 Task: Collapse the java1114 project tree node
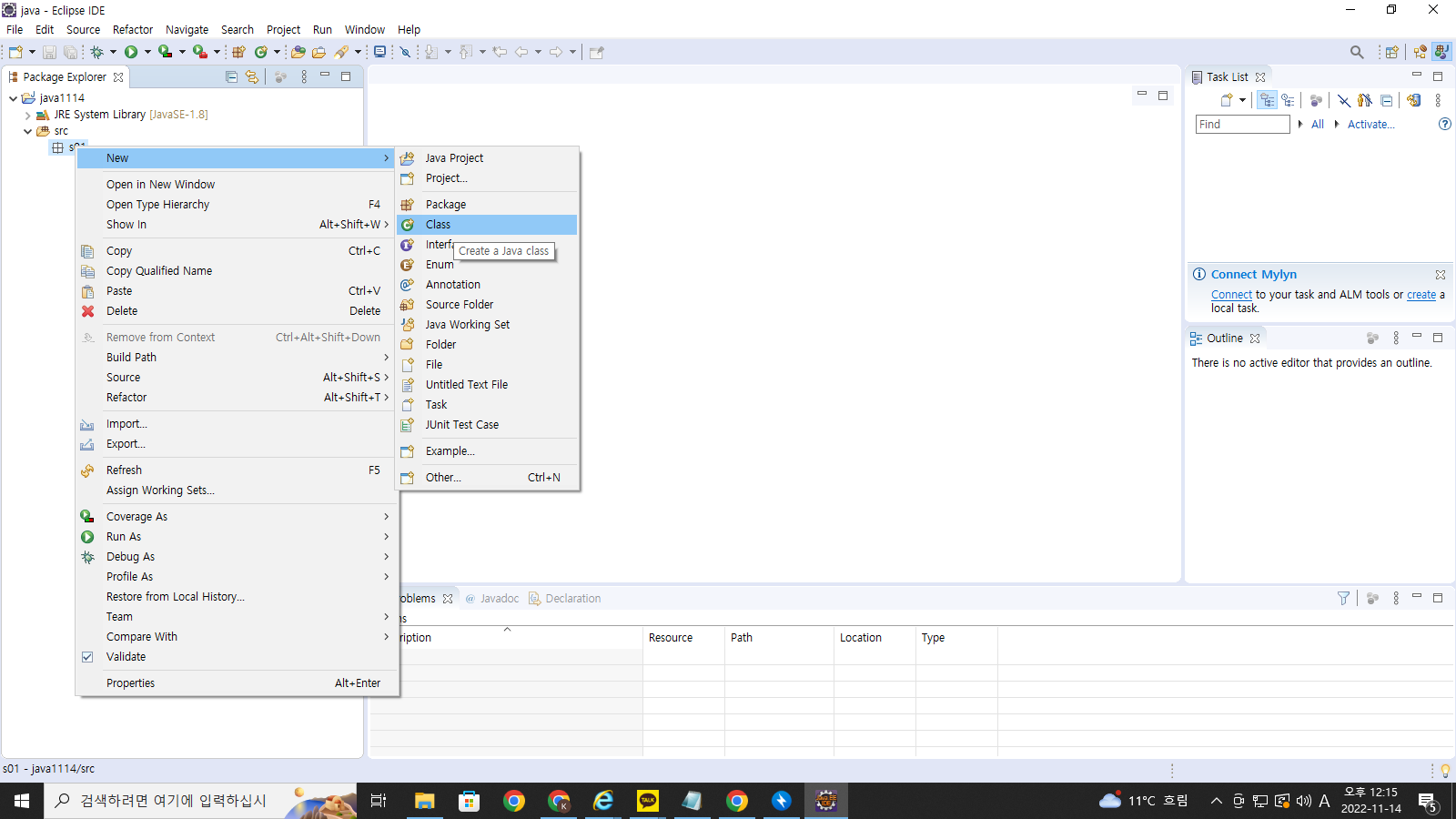(x=13, y=98)
